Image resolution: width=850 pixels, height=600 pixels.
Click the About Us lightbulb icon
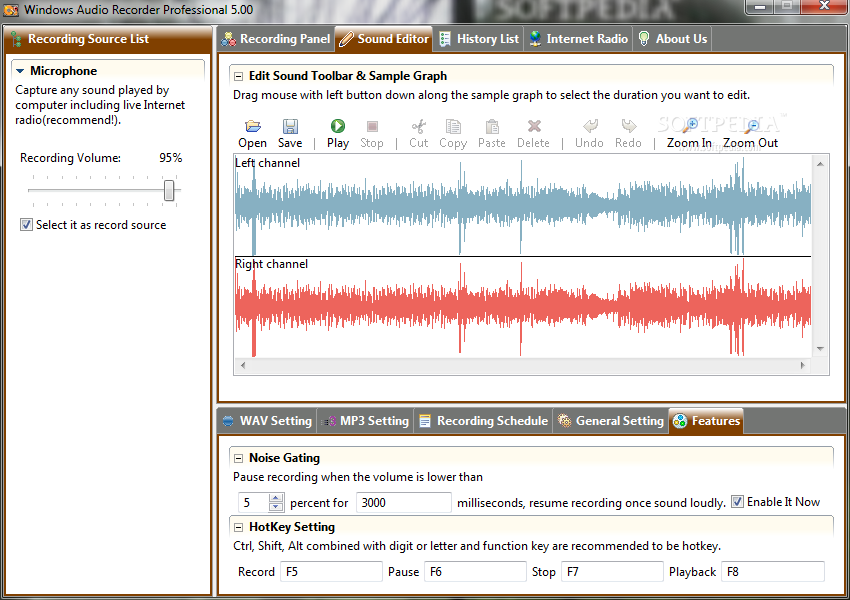pyautogui.click(x=644, y=39)
